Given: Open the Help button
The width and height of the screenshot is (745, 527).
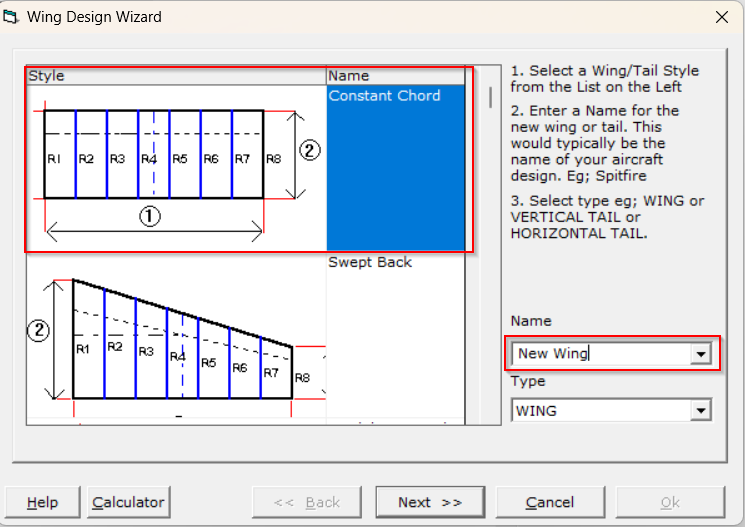Looking at the screenshot, I should coord(43,502).
